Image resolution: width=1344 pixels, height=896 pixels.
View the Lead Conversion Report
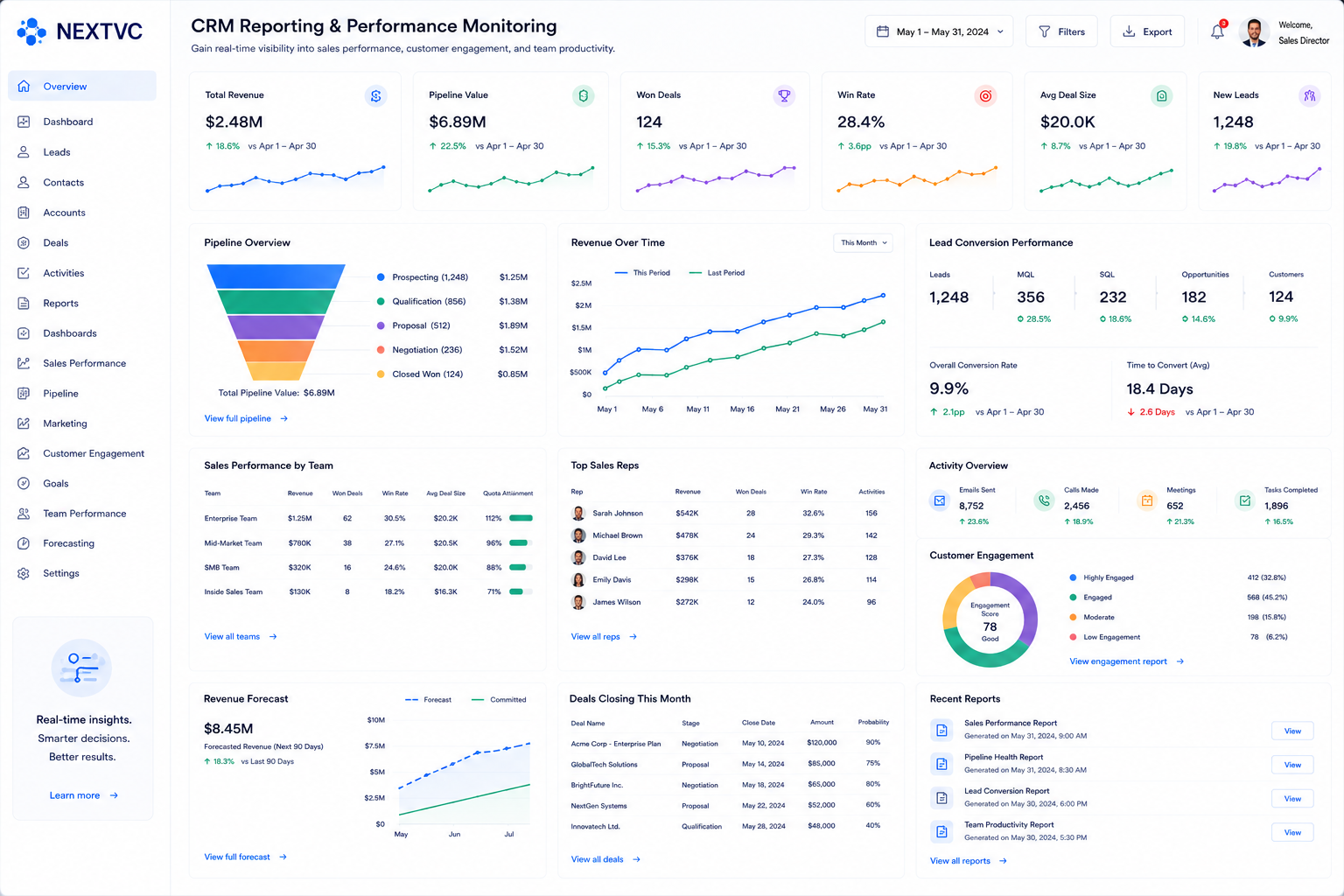1292,798
